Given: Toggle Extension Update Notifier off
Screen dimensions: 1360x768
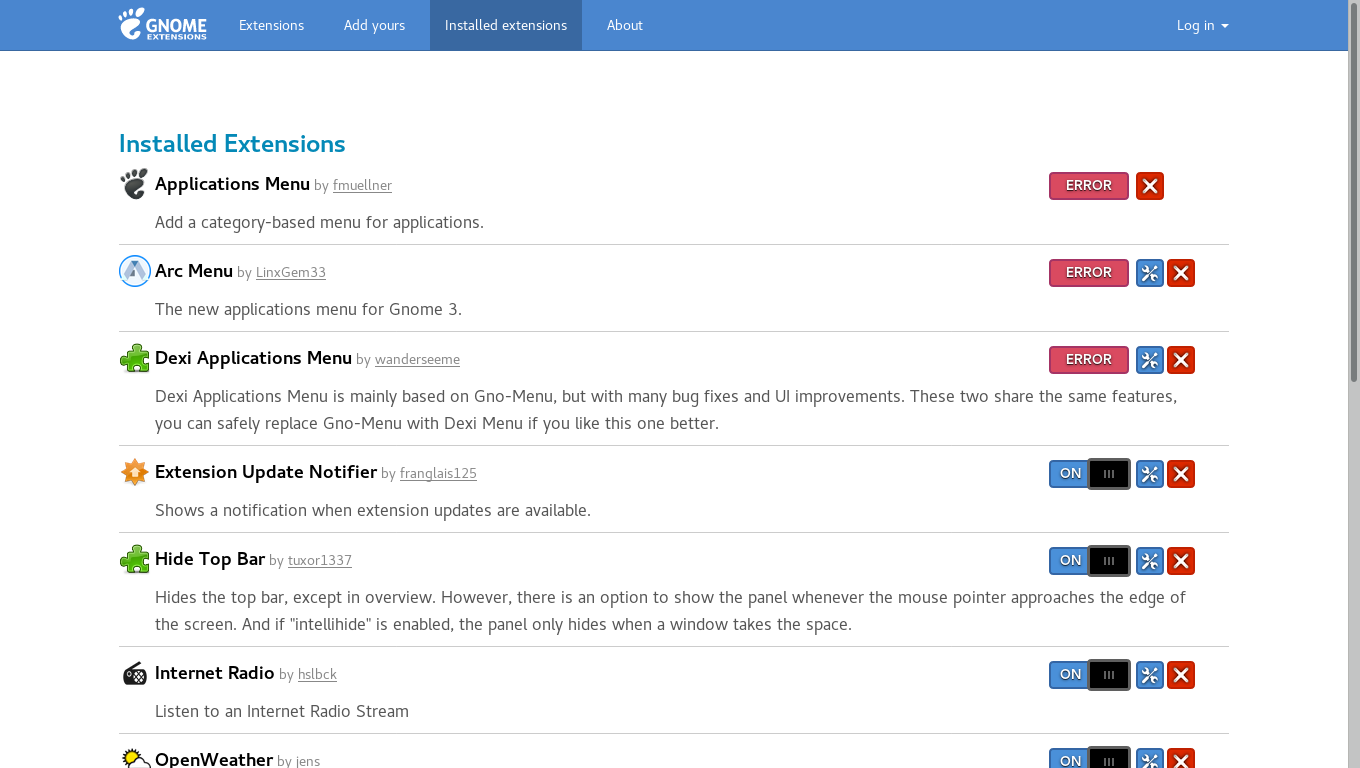Looking at the screenshot, I should (1090, 474).
